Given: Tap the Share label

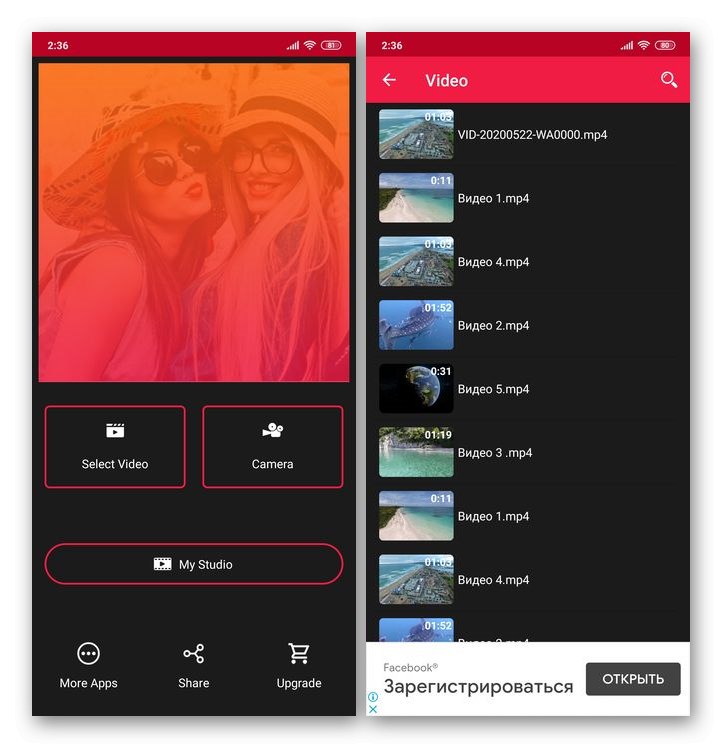Looking at the screenshot, I should 194,683.
